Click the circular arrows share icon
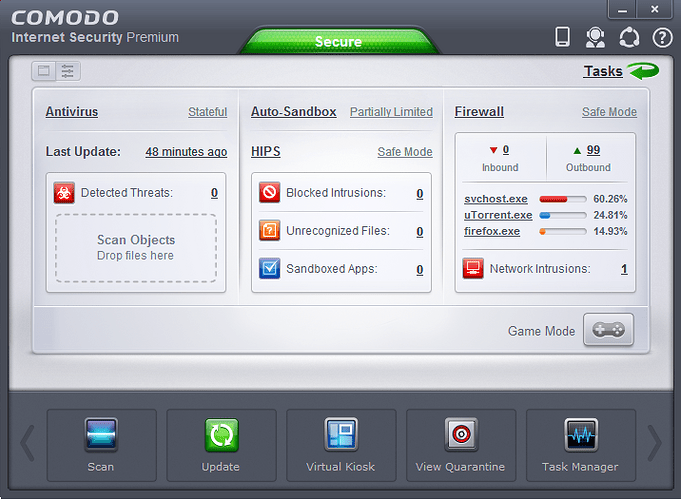The image size is (681, 500). coord(629,37)
